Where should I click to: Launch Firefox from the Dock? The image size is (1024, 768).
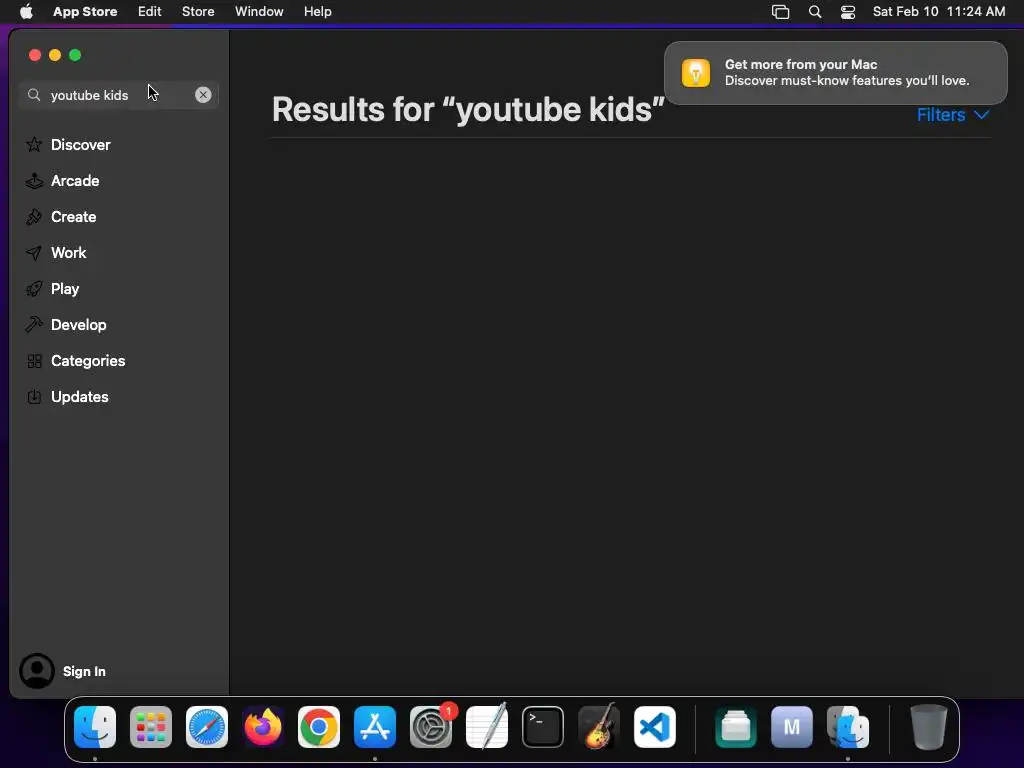[x=263, y=727]
